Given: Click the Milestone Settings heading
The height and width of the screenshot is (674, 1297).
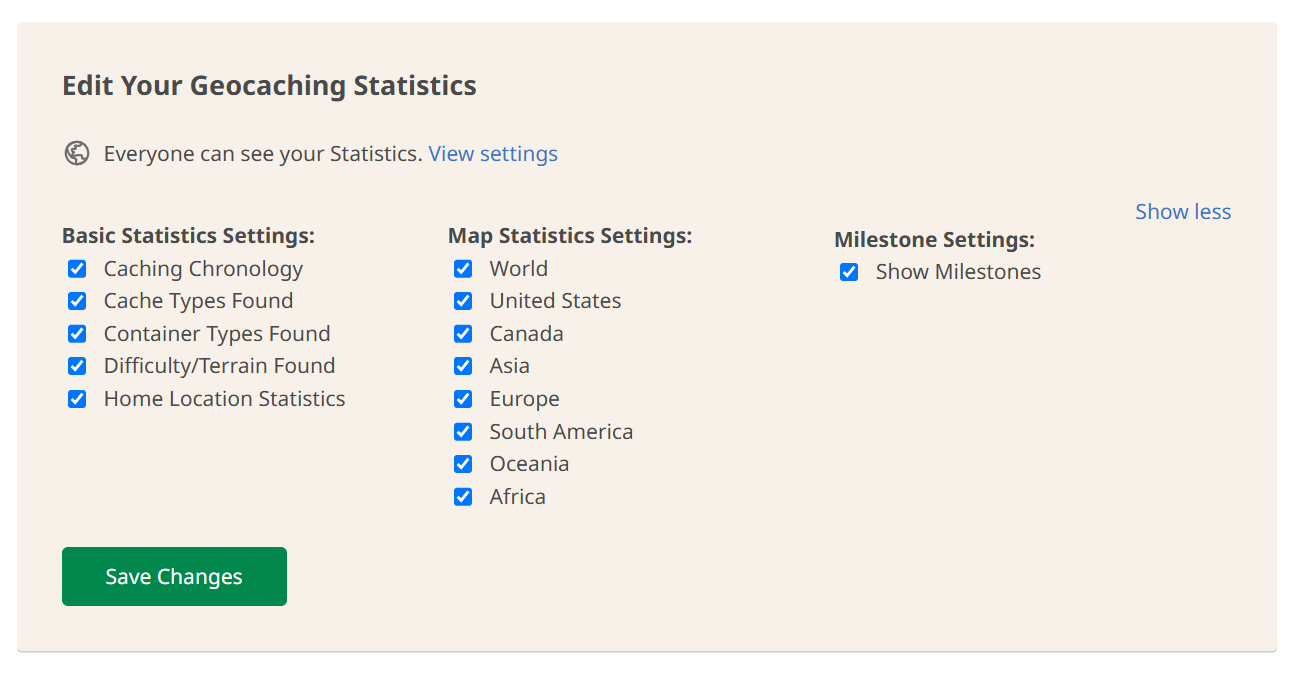Looking at the screenshot, I should (x=934, y=240).
